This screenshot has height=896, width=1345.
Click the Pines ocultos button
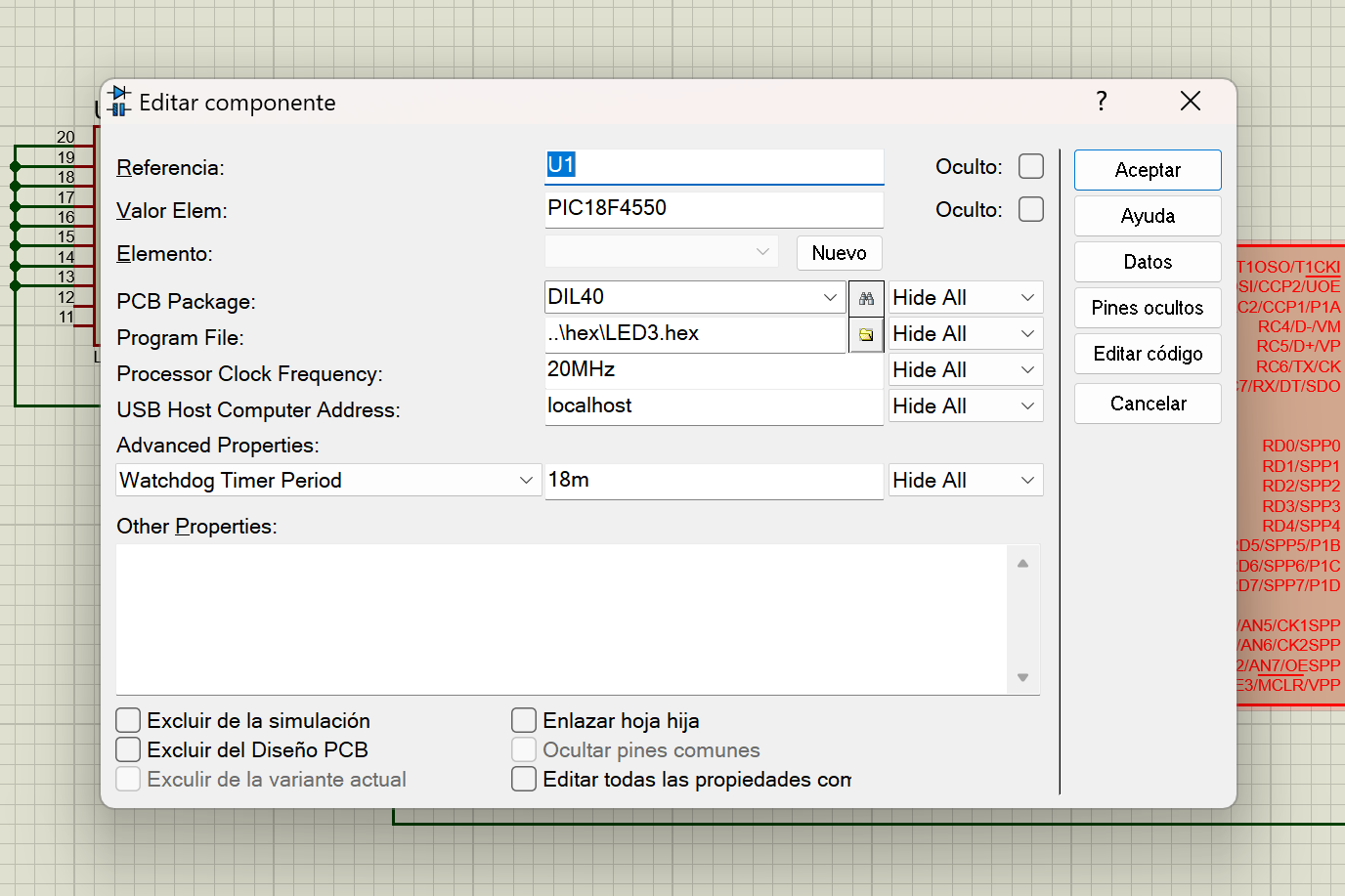[1148, 308]
